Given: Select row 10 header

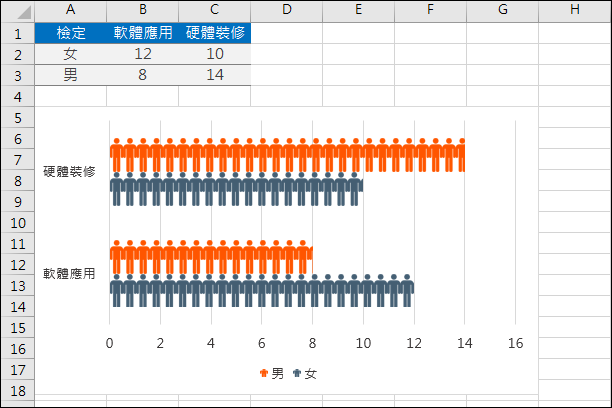Looking at the screenshot, I should pyautogui.click(x=18, y=223).
